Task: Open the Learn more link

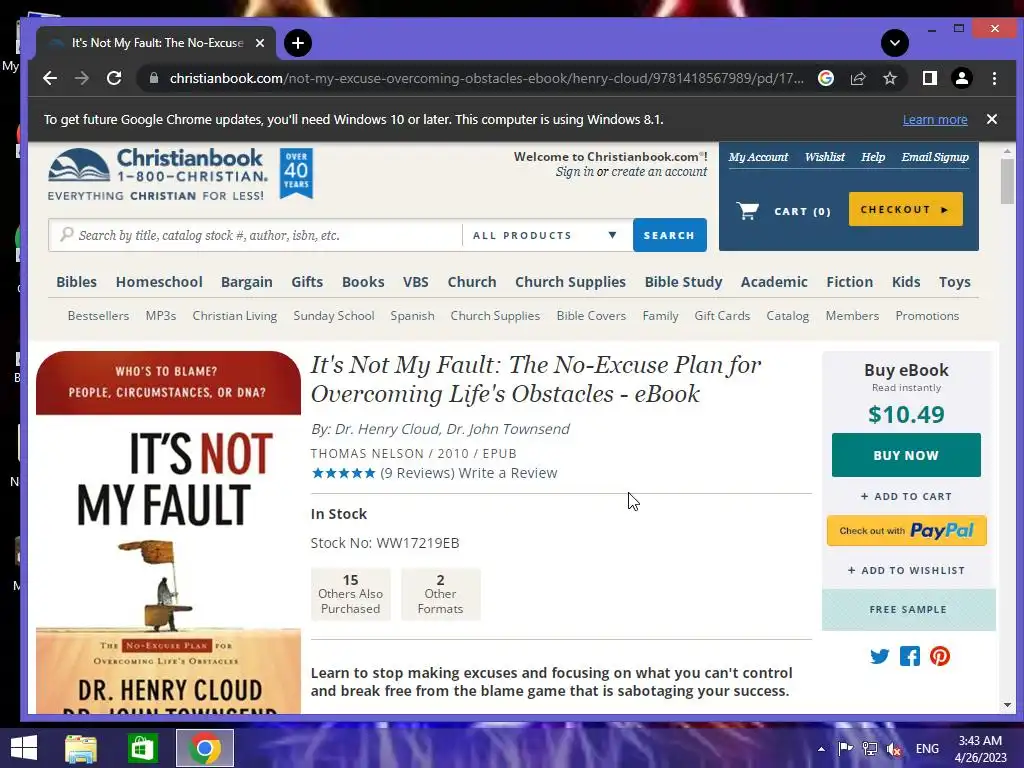Action: click(x=935, y=120)
